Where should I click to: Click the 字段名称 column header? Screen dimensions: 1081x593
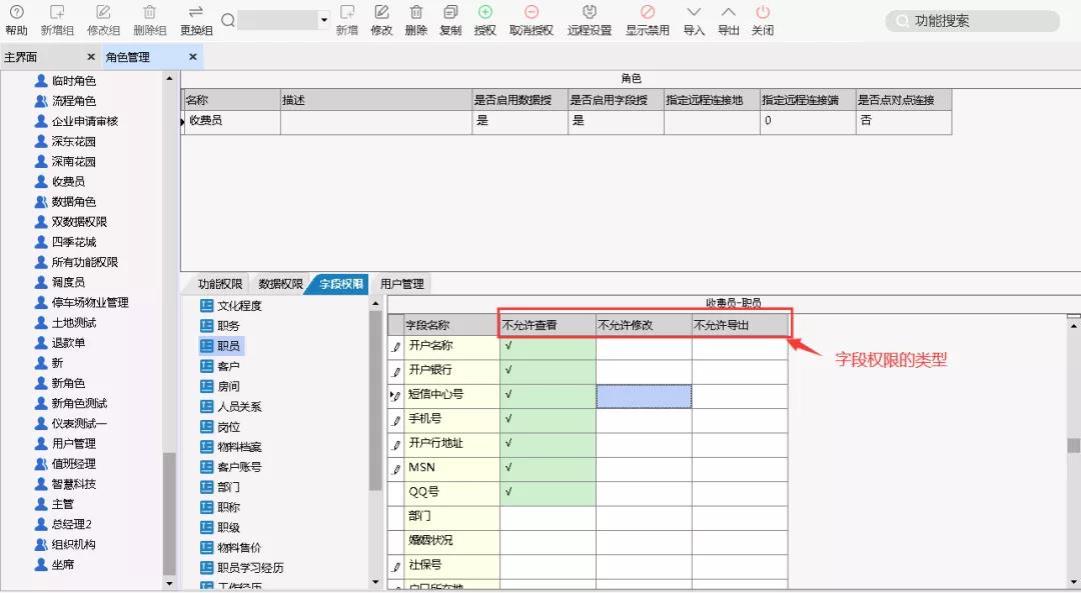tap(452, 325)
